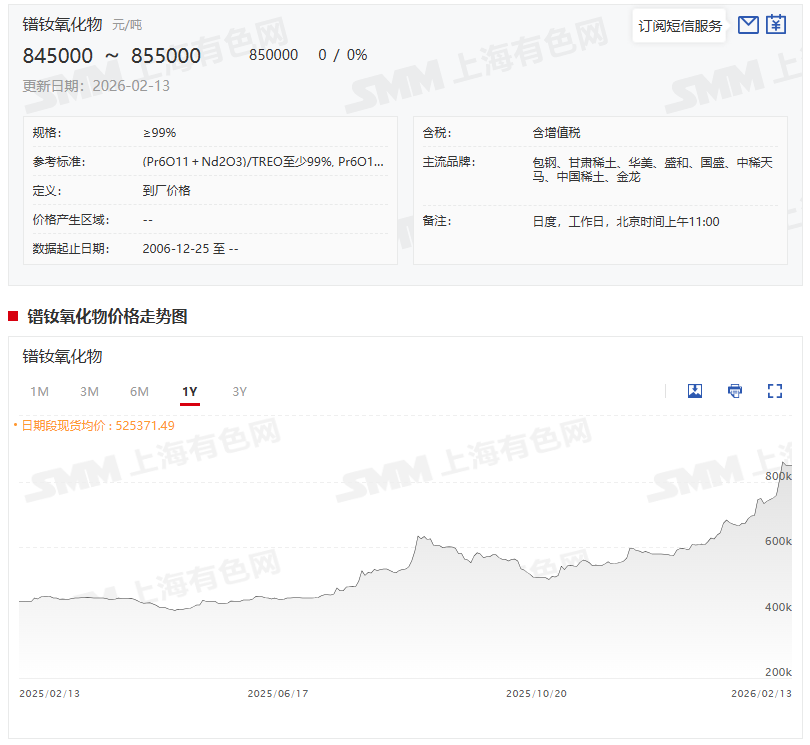Show the 6M price trend

139,391
